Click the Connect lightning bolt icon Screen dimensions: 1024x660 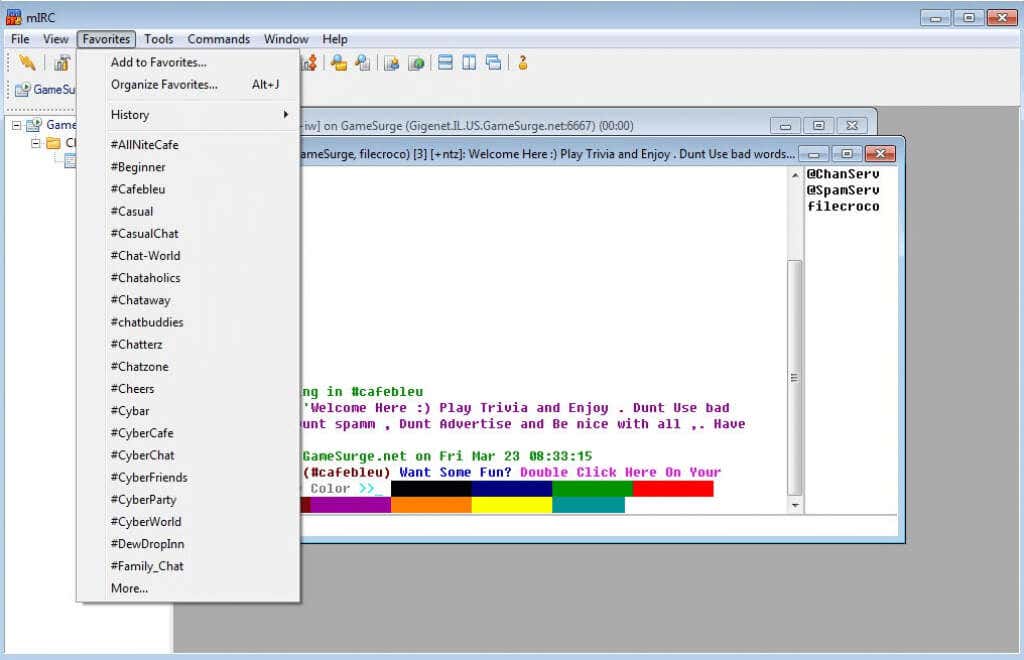click(27, 63)
